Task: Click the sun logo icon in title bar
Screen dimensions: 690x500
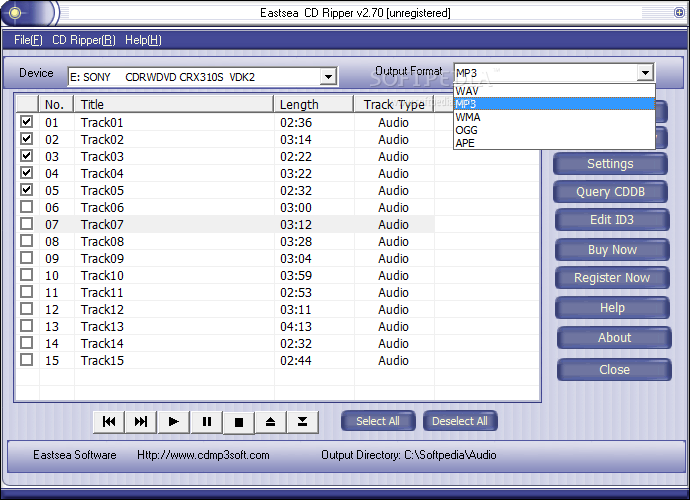Action: pos(15,13)
